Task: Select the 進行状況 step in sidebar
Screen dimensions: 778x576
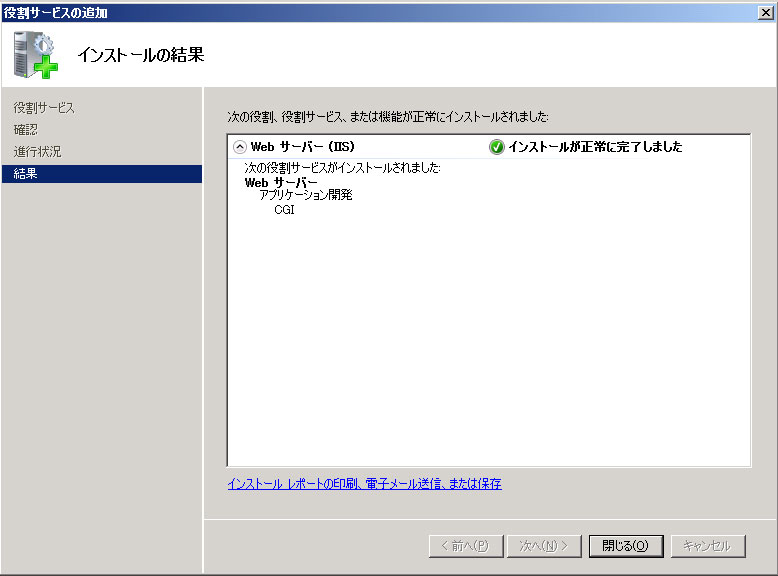Action: [38, 151]
